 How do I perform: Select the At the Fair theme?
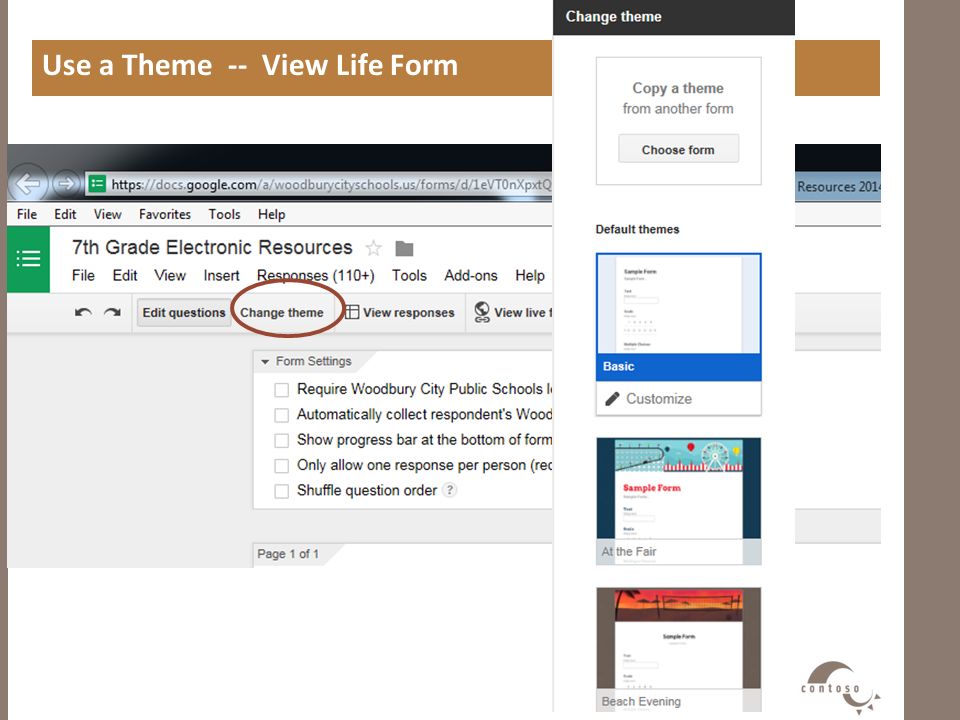(x=678, y=501)
